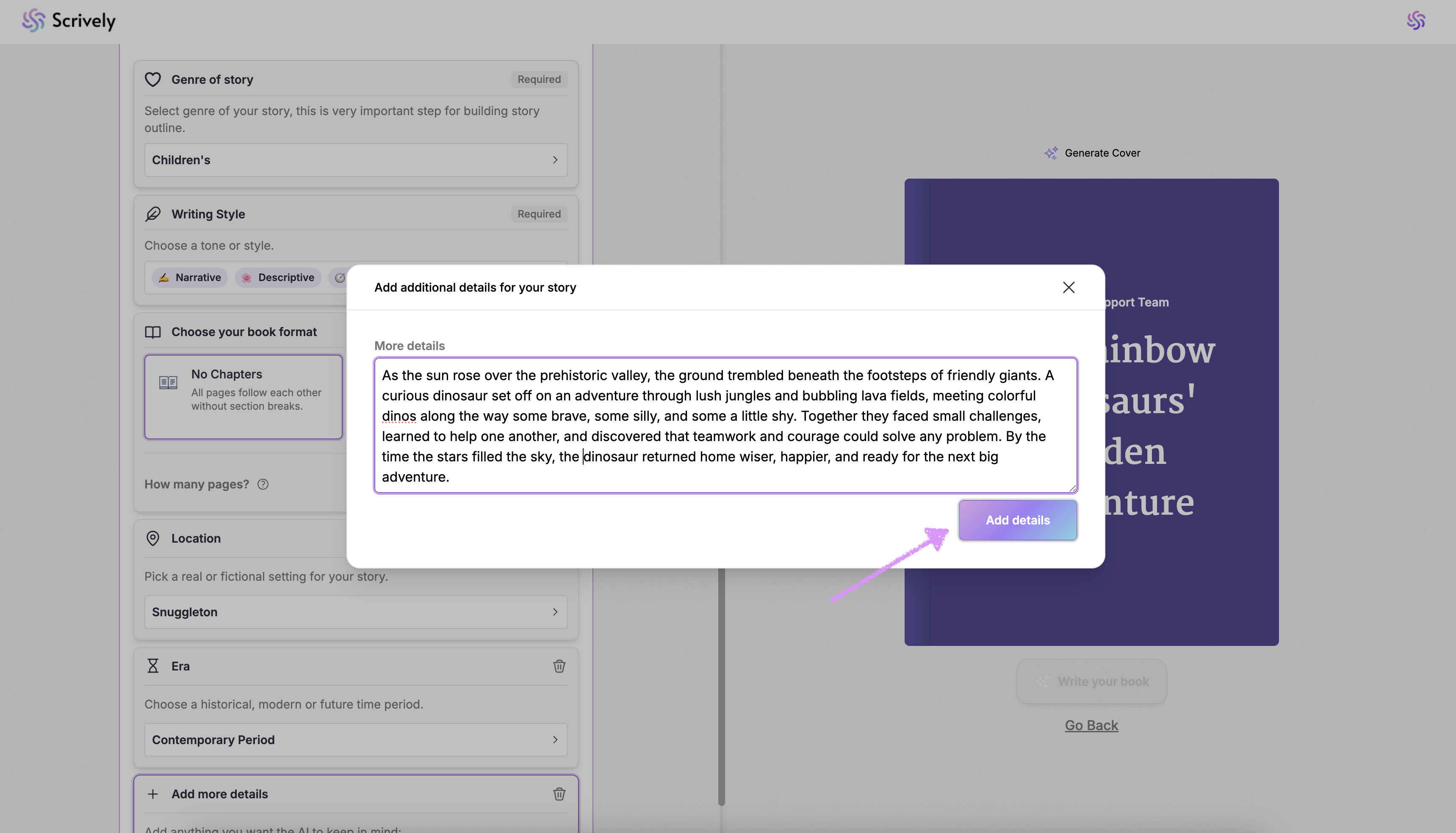This screenshot has width=1456, height=833.
Task: Click the Generate Cover sparkle icon
Action: point(1051,153)
